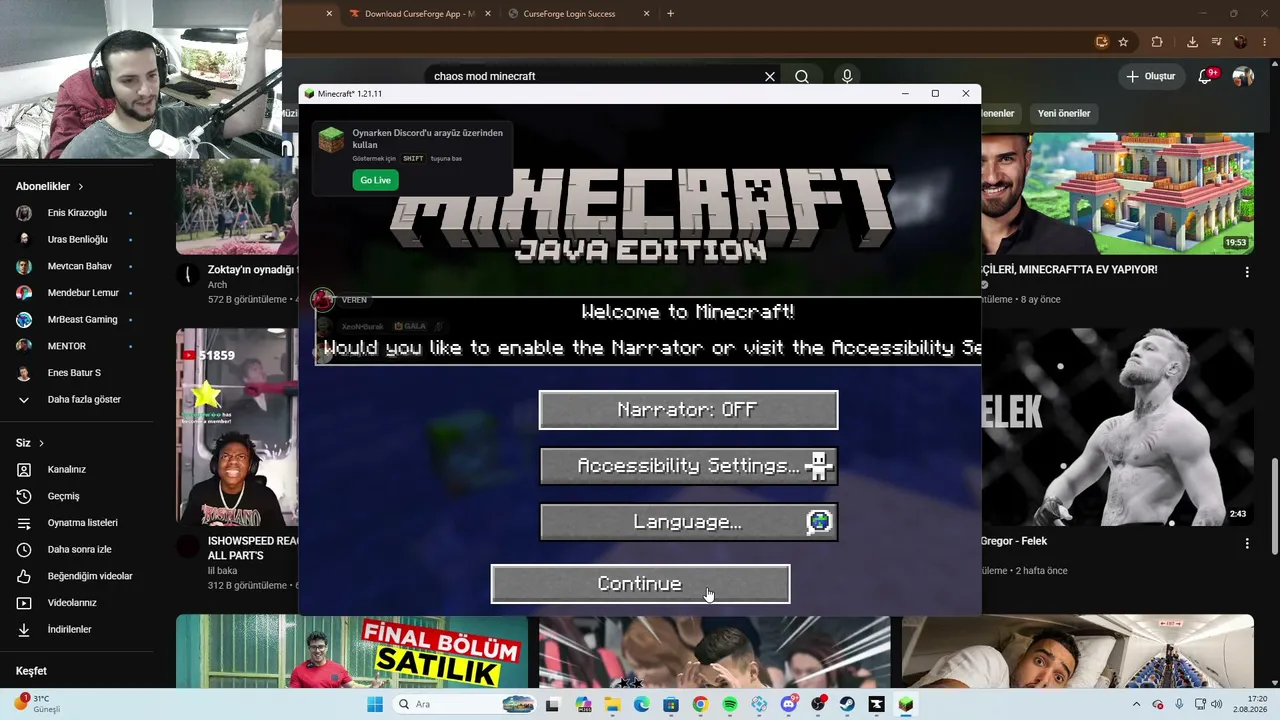The height and width of the screenshot is (720, 1280).
Task: Open Microsoft Store from the taskbar
Action: [670, 705]
